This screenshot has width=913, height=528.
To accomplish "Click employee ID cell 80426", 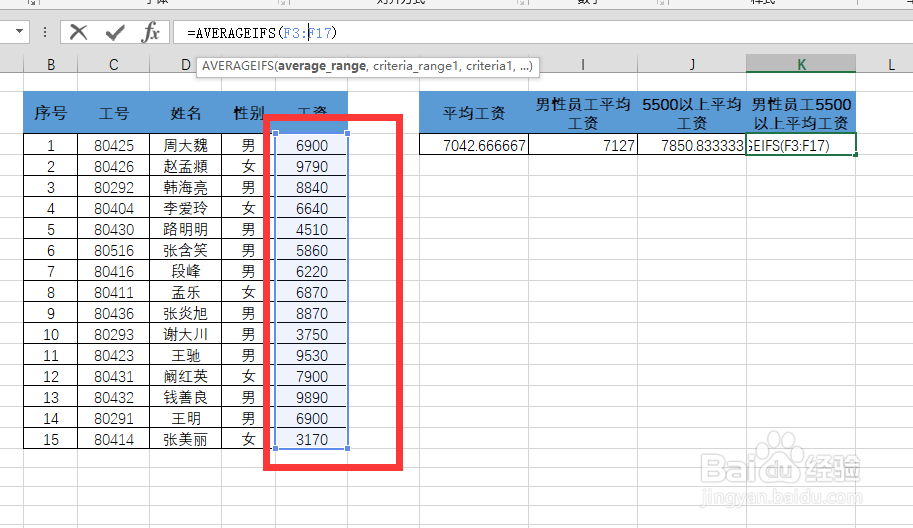I will click(x=114, y=166).
